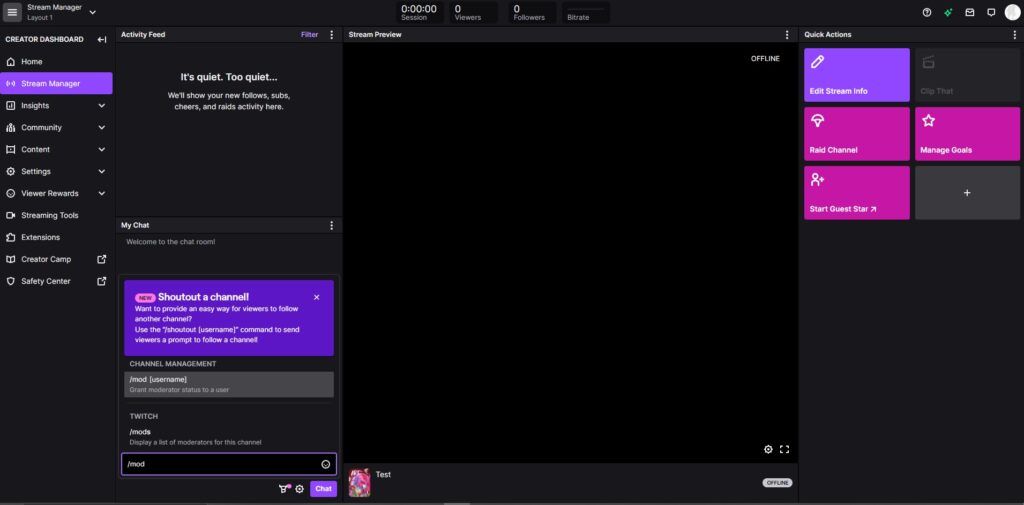
Task: Select Stream Manager in sidebar
Action: click(56, 84)
